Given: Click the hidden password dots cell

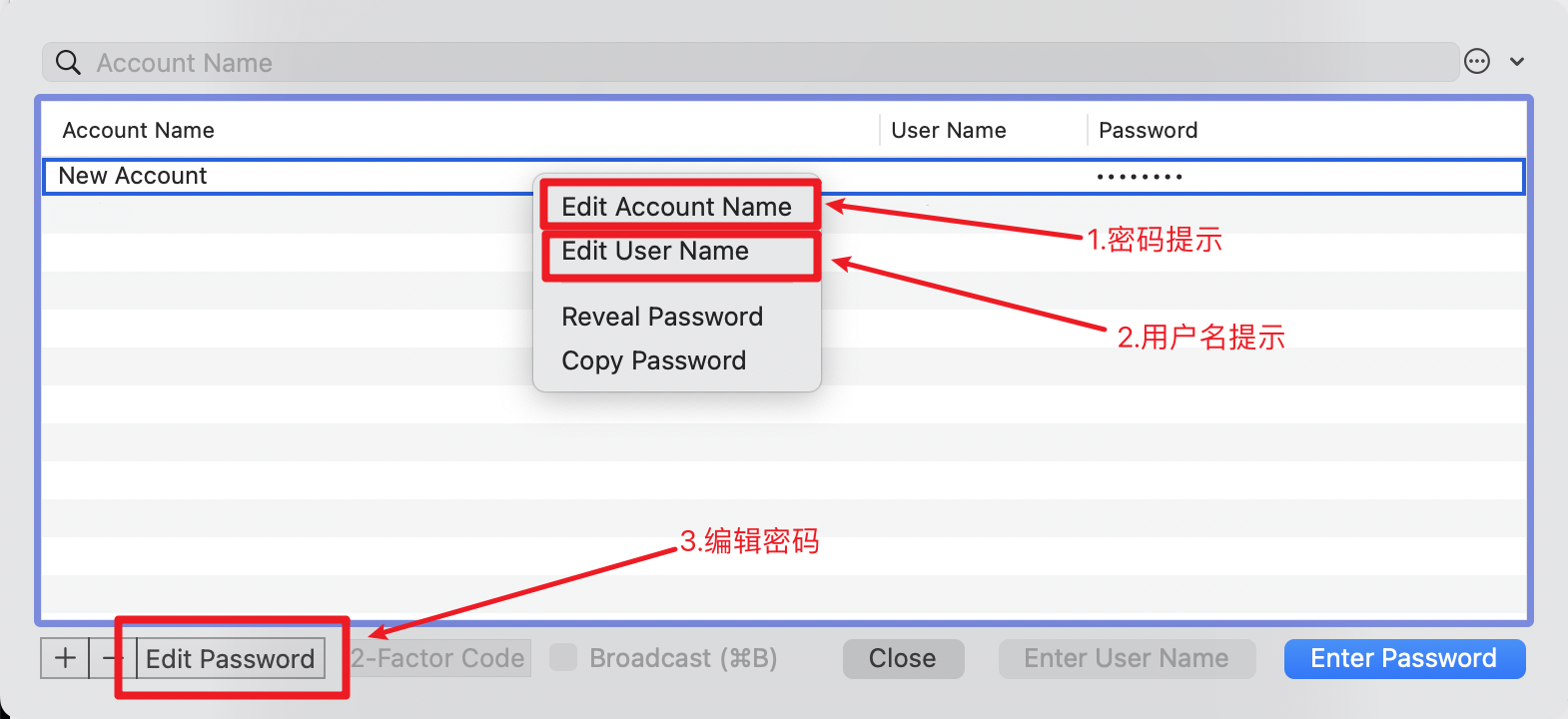Looking at the screenshot, I should (x=1140, y=177).
